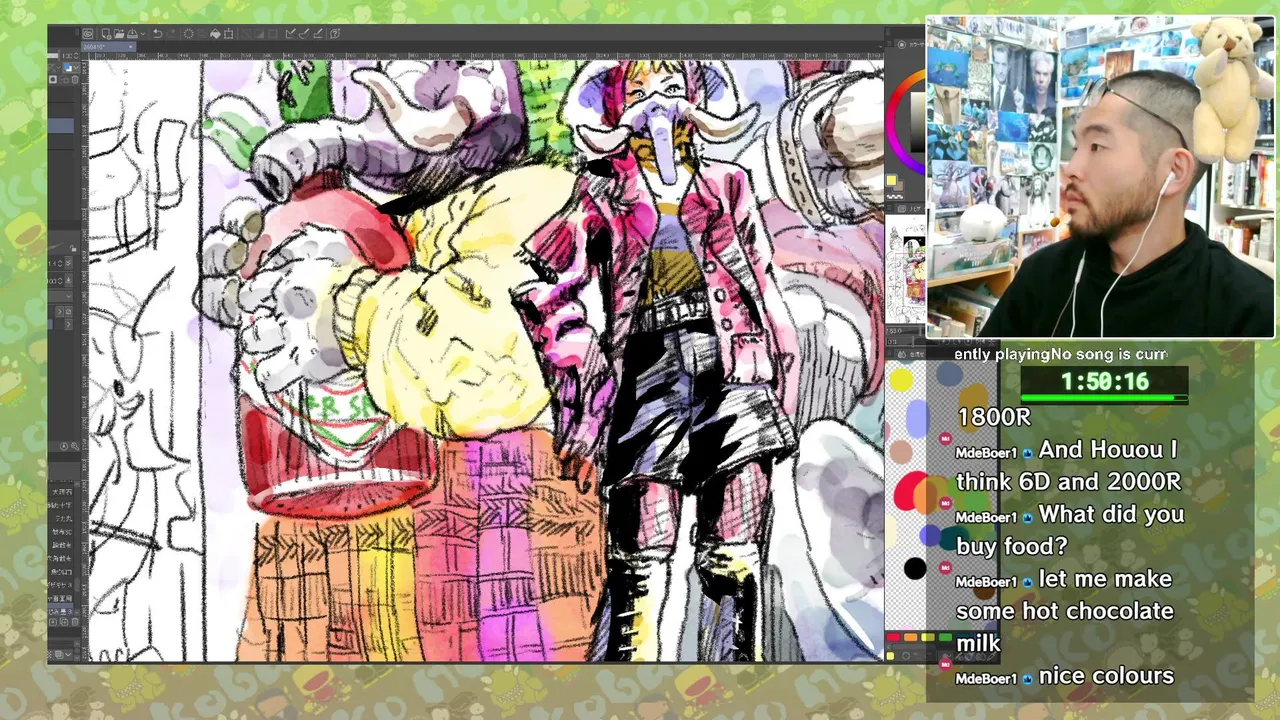Expand the Save options dropdown arrow

click(x=142, y=34)
